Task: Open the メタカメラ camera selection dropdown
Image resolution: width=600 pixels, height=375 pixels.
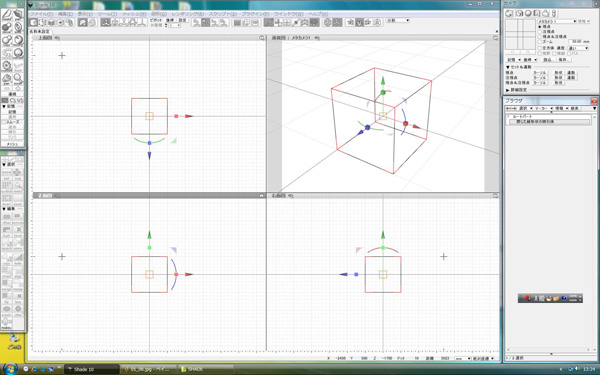Action: coord(557,21)
